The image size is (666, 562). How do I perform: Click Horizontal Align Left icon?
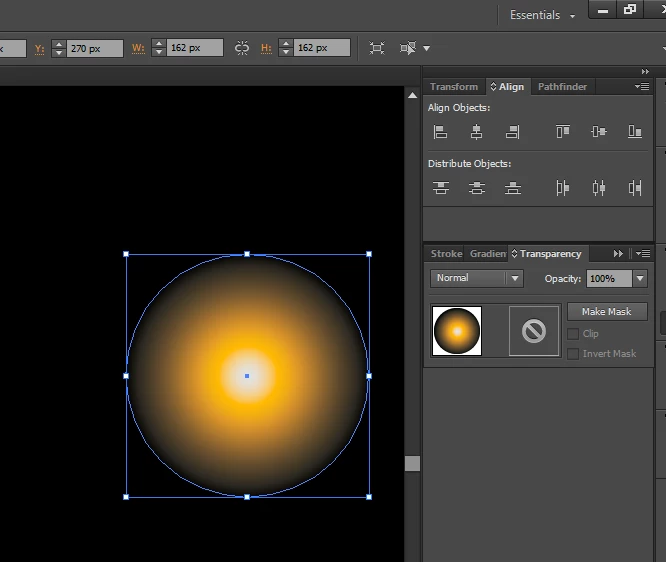440,131
